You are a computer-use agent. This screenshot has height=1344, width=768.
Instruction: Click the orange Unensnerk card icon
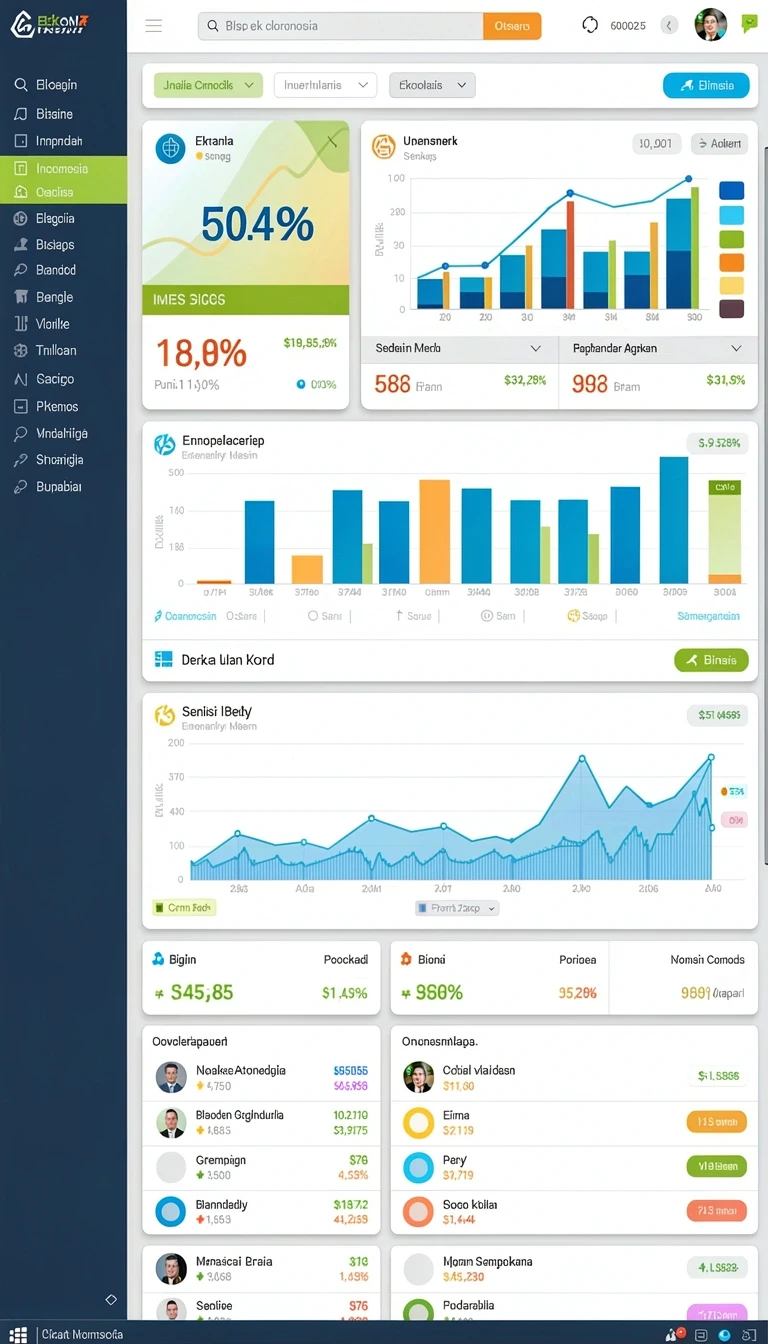[384, 148]
